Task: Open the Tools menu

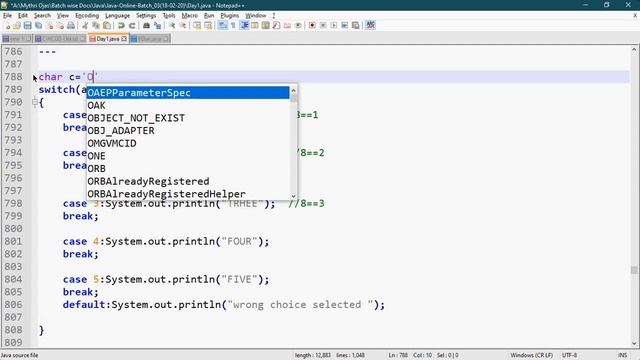Action: pyautogui.click(x=169, y=16)
